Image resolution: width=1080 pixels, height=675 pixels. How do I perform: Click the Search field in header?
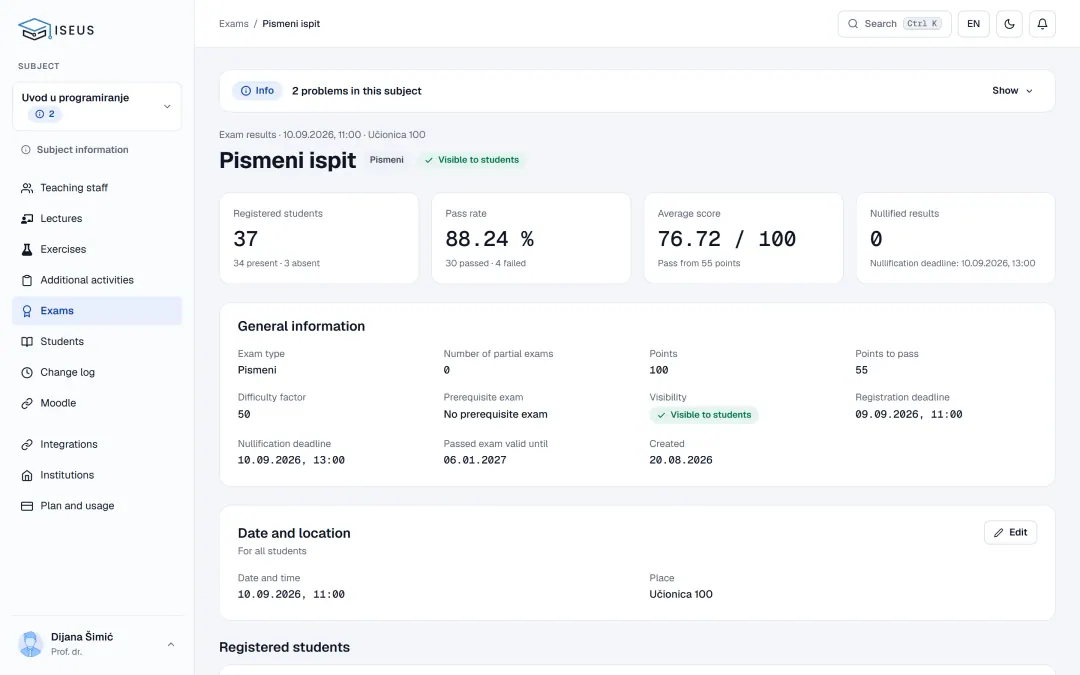894,24
